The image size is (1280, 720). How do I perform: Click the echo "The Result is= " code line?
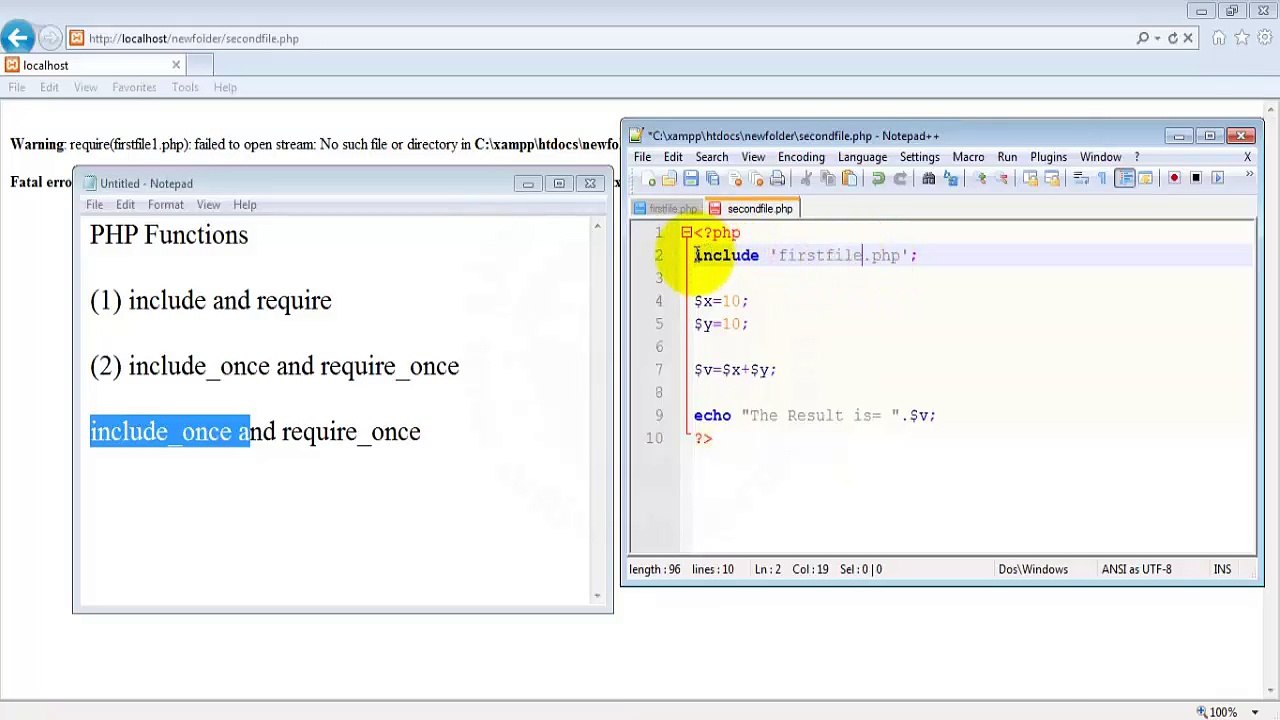815,416
